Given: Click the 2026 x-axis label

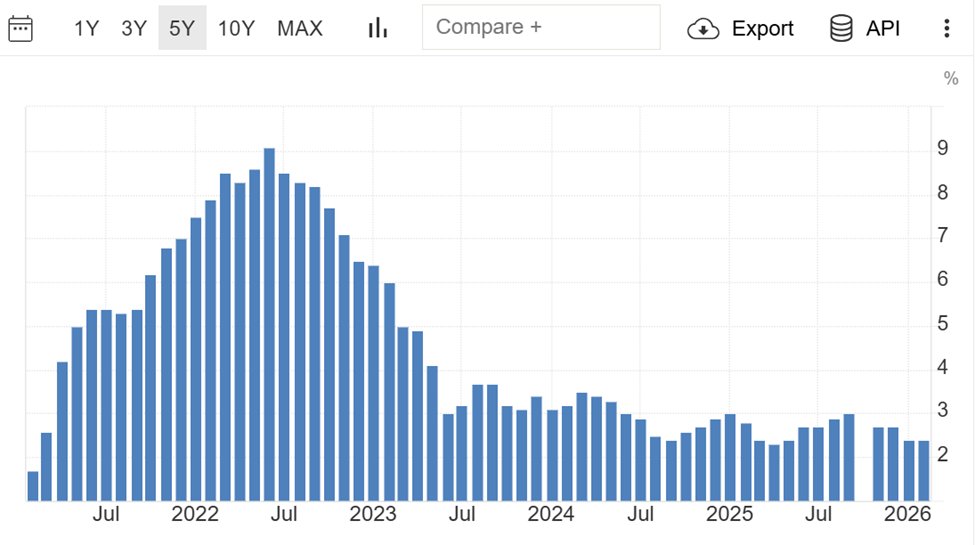Looking at the screenshot, I should pos(907,514).
